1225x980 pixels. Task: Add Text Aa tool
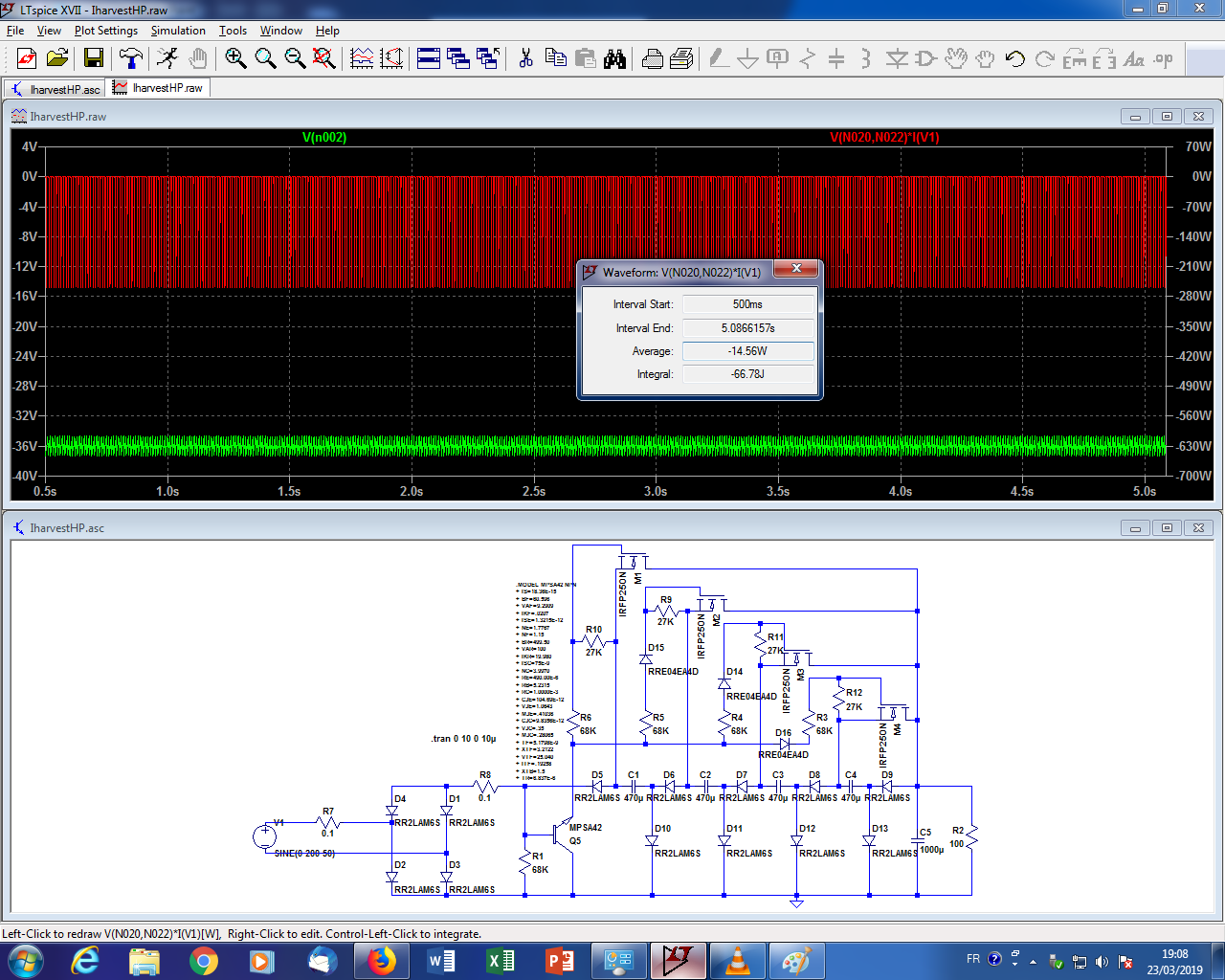pos(1134,59)
